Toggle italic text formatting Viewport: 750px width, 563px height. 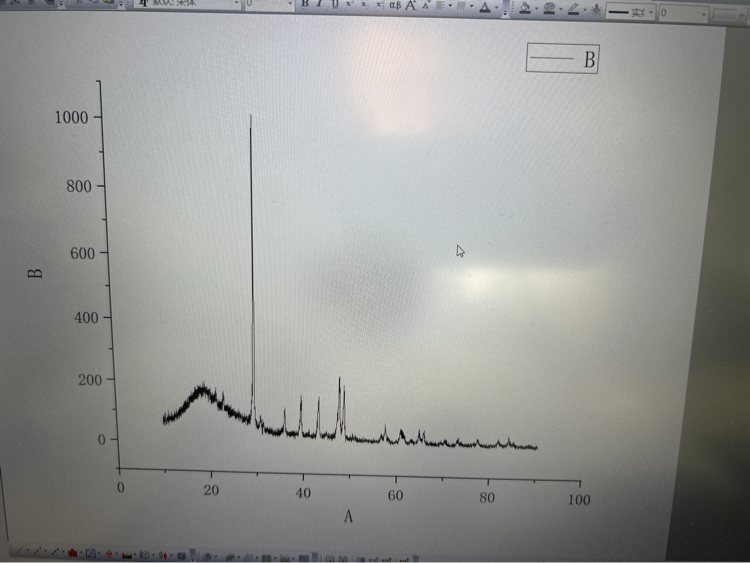(x=319, y=4)
